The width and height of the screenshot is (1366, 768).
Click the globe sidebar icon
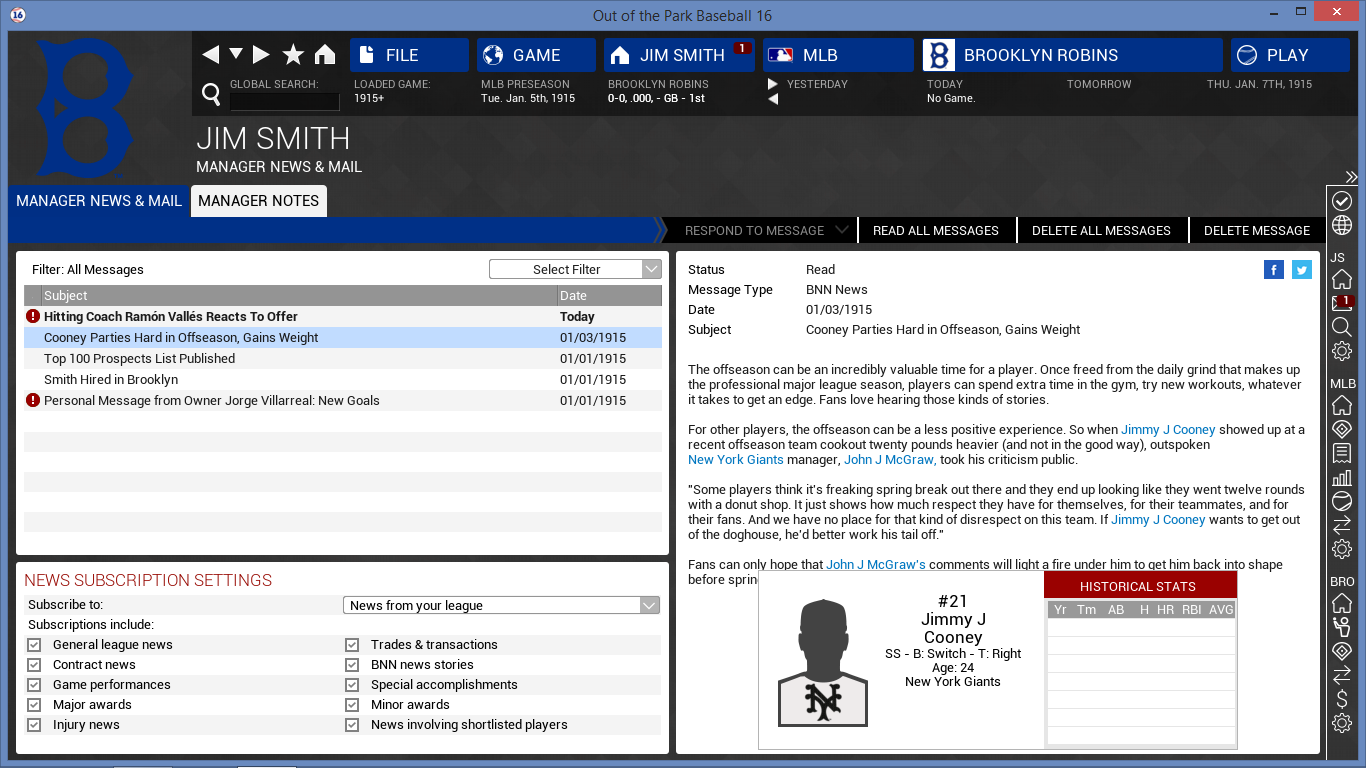pyautogui.click(x=1342, y=225)
